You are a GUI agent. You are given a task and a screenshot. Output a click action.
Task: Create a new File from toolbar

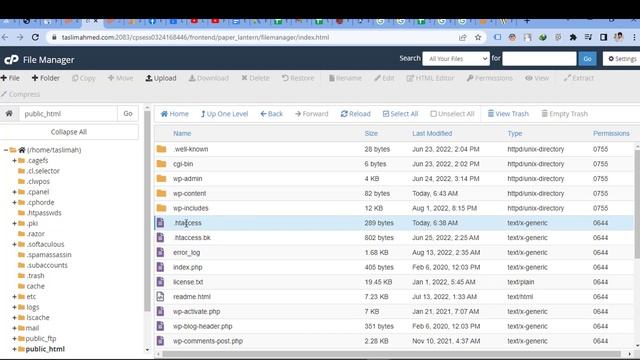(10, 78)
